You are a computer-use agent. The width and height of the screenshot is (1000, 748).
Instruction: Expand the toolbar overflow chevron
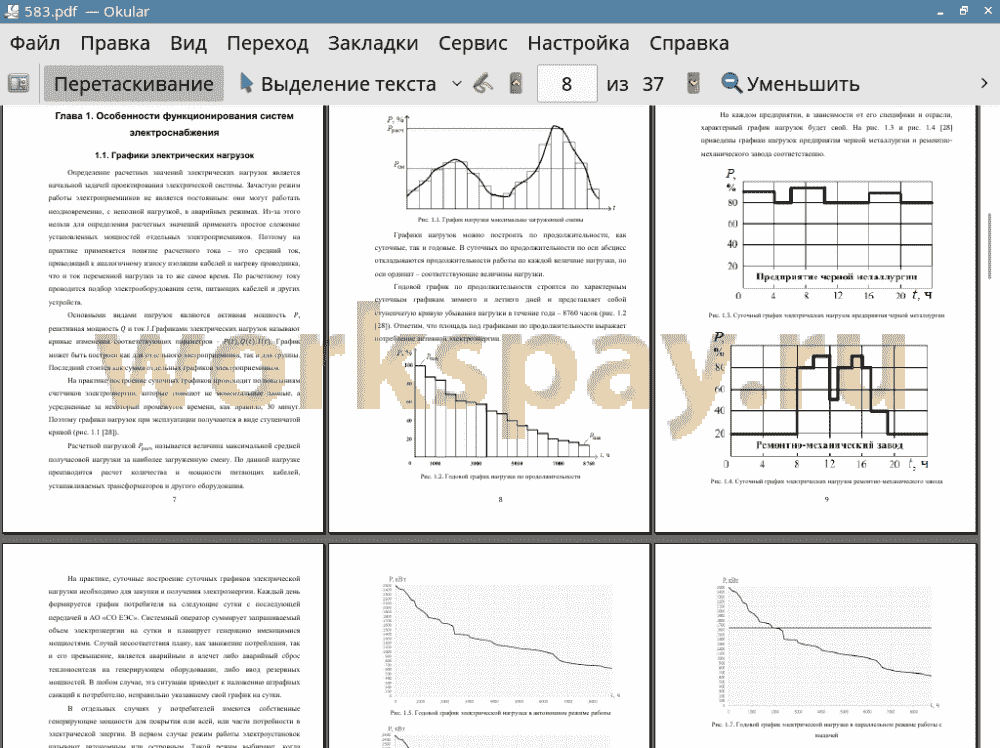point(984,84)
